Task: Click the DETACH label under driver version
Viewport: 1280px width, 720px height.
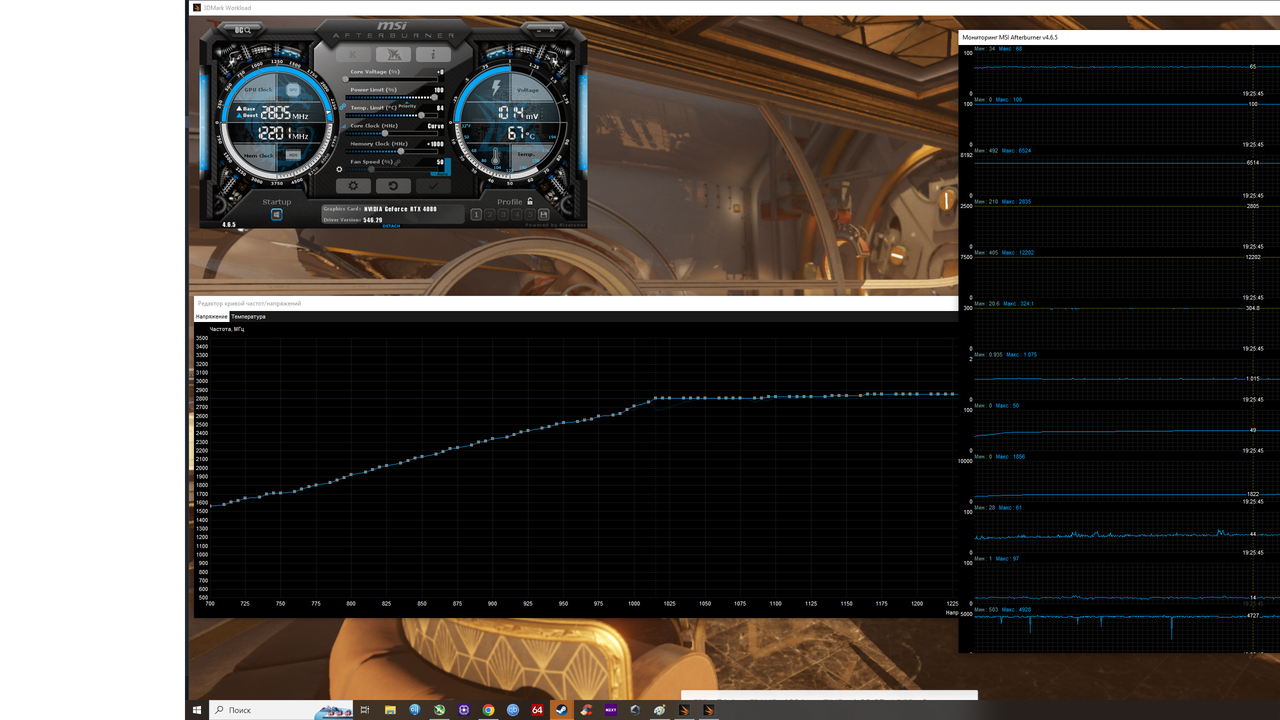Action: [x=391, y=226]
